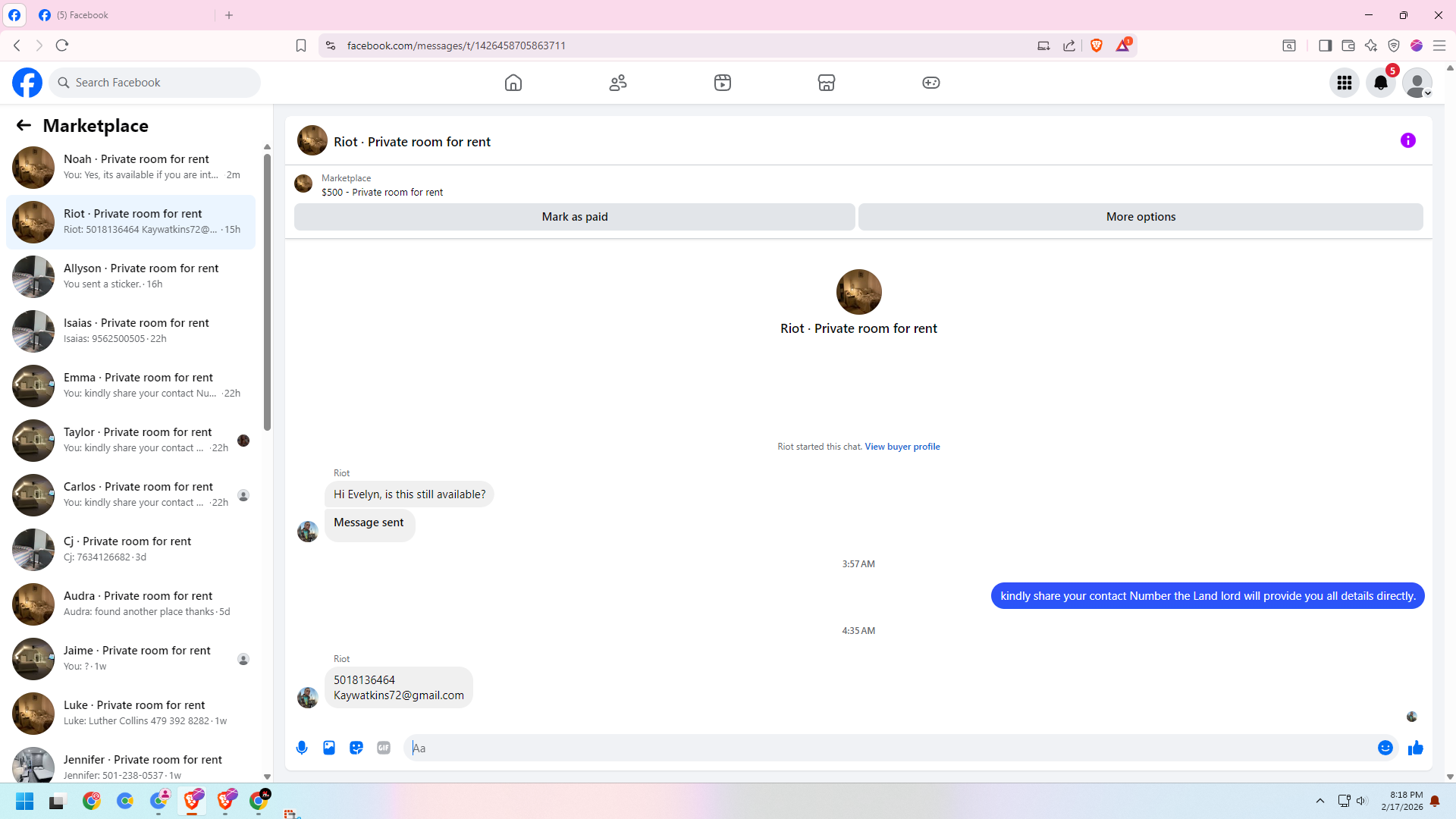
Task: Click the Mark as paid button
Action: coord(574,217)
